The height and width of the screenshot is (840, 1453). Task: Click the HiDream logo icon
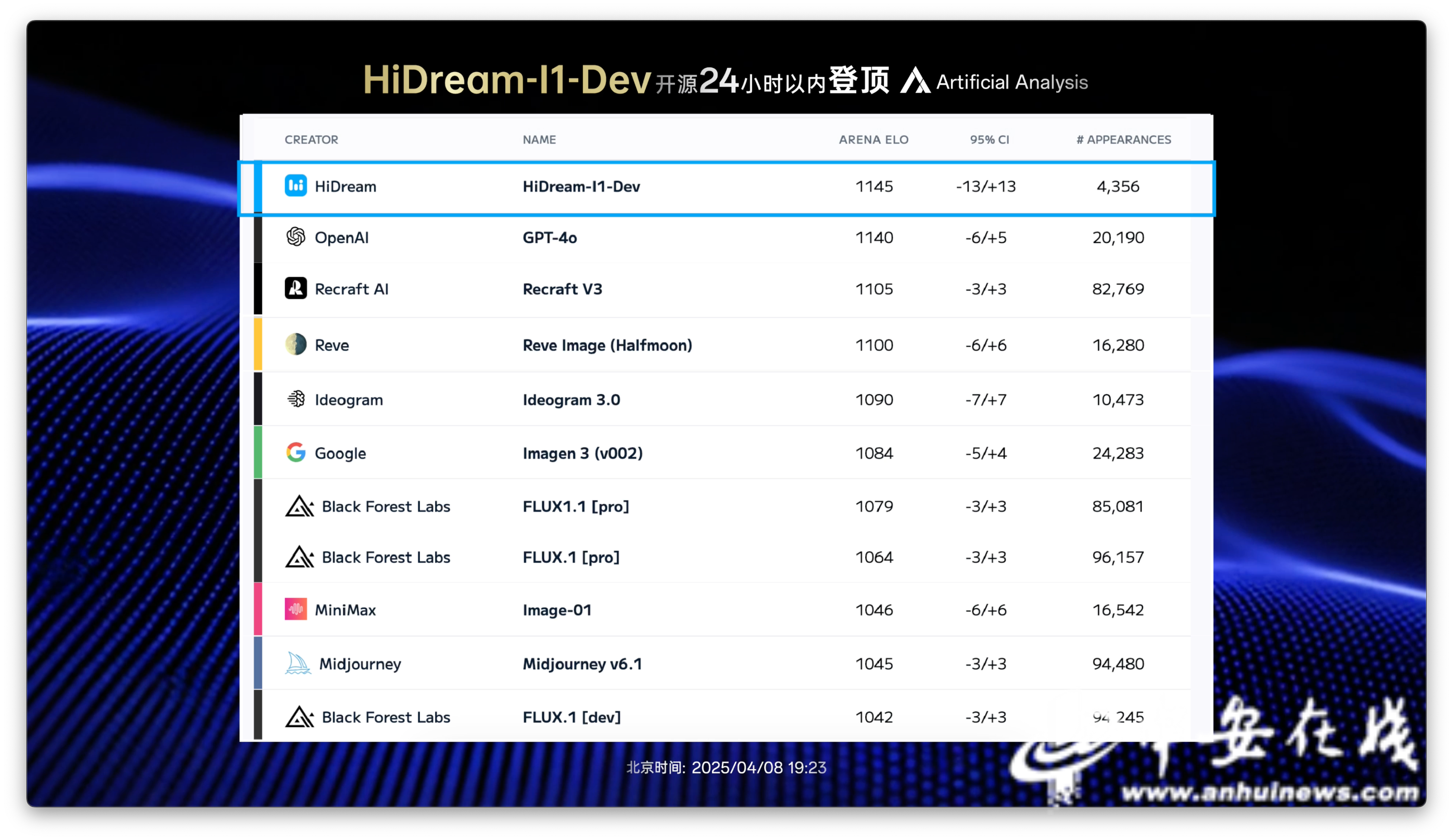click(x=296, y=186)
